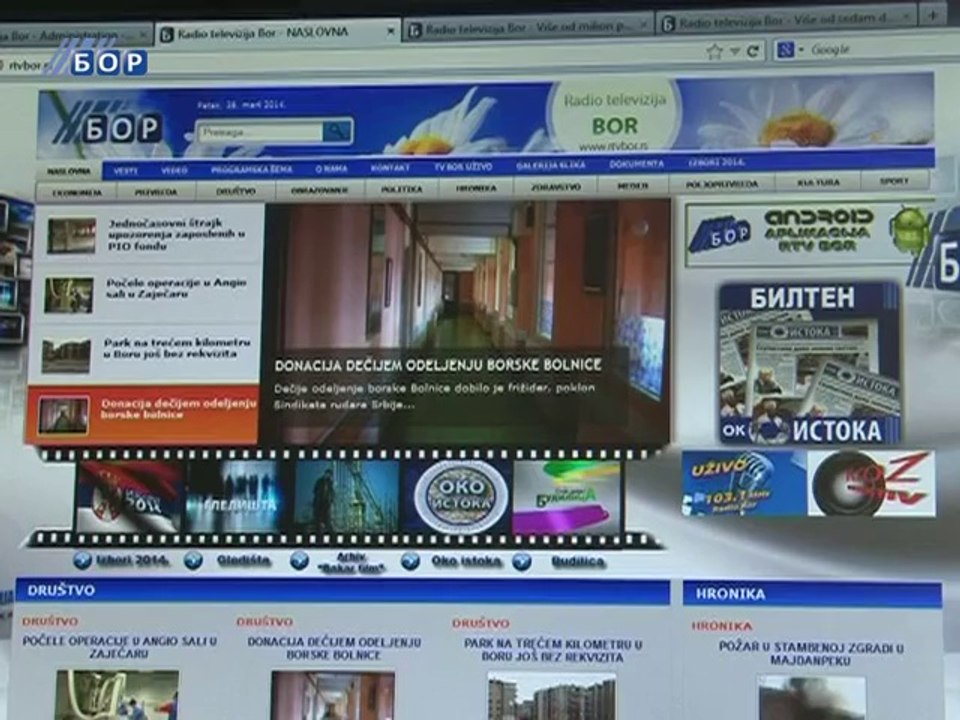The image size is (960, 720).
Task: Click the Gledišta filmstrip thumbnail
Action: coord(236,496)
